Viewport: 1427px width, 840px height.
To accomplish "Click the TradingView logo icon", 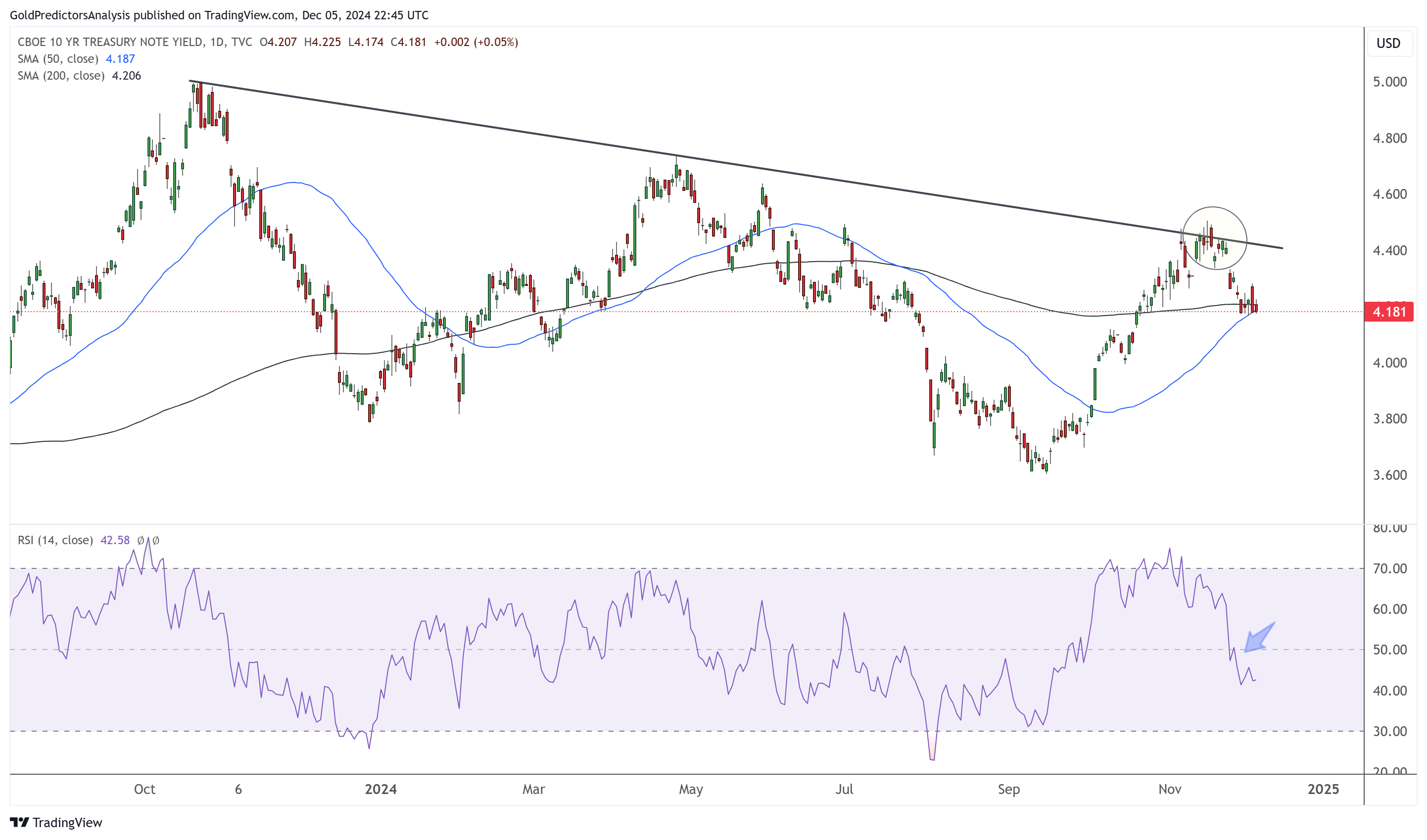I will point(19,822).
